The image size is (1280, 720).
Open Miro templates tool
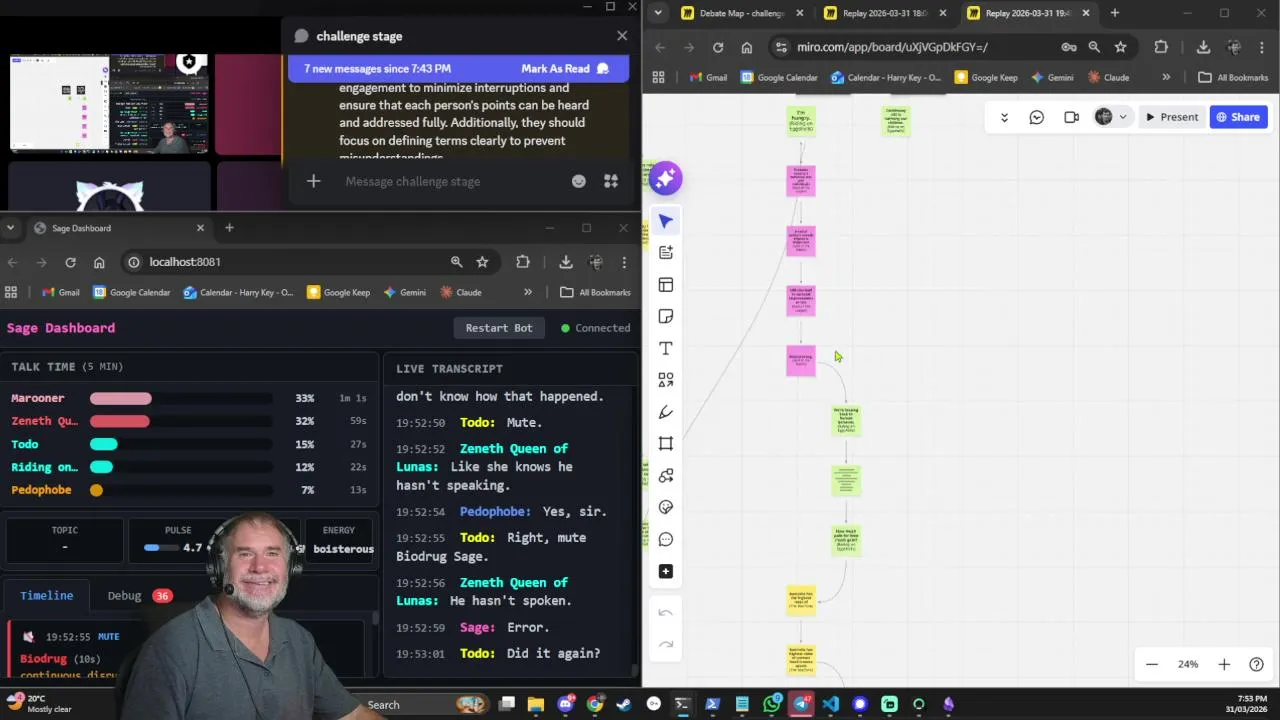666,285
